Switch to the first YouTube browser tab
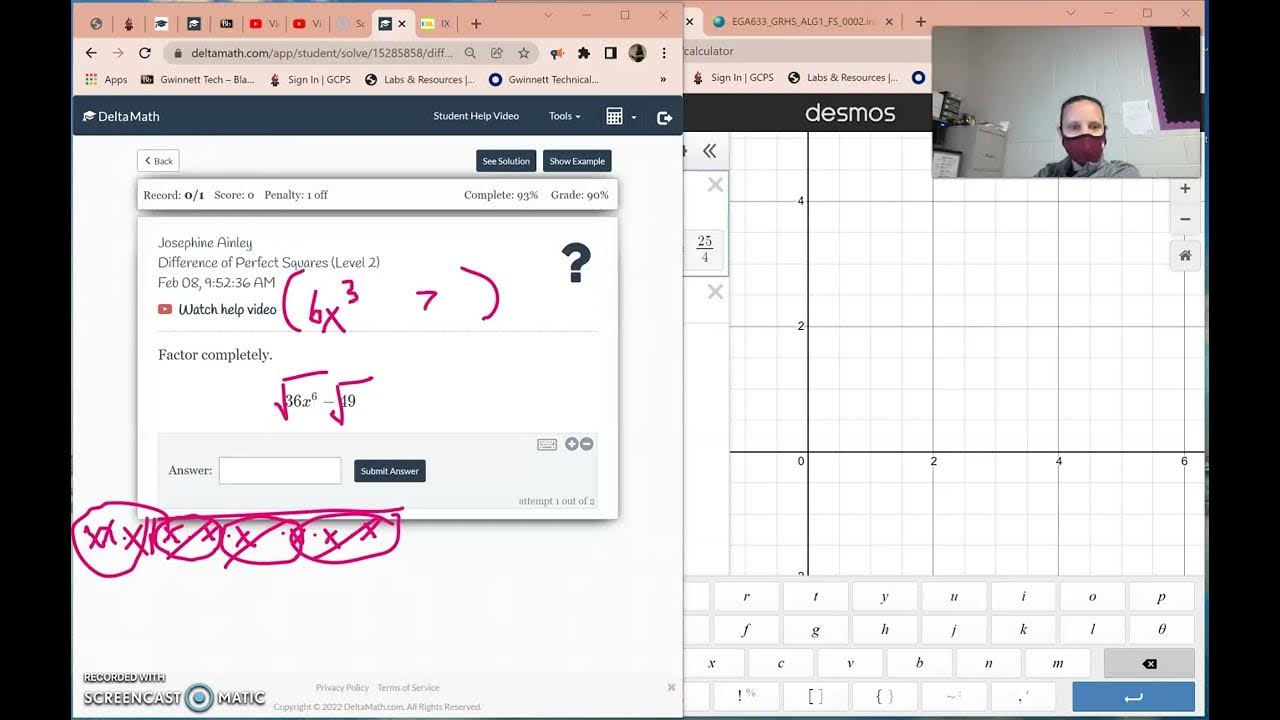Viewport: 1280px width, 720px height. tap(263, 24)
